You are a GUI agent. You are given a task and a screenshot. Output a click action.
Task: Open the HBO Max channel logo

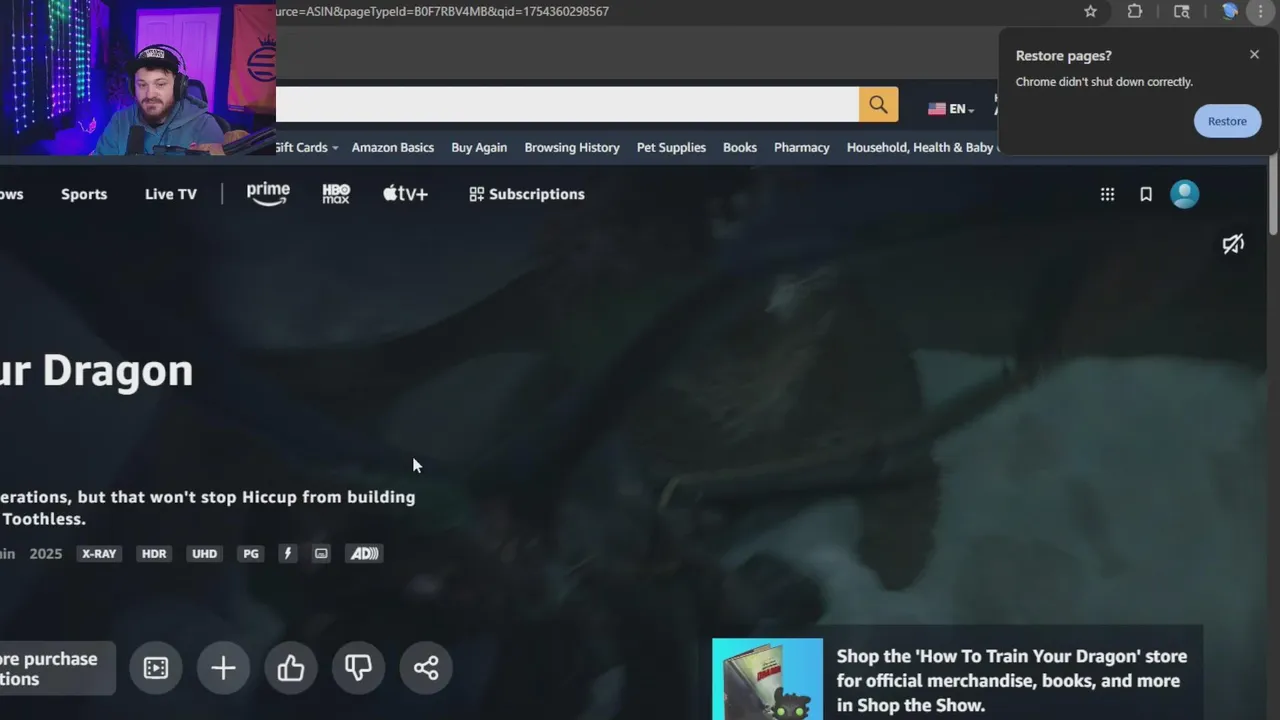336,194
